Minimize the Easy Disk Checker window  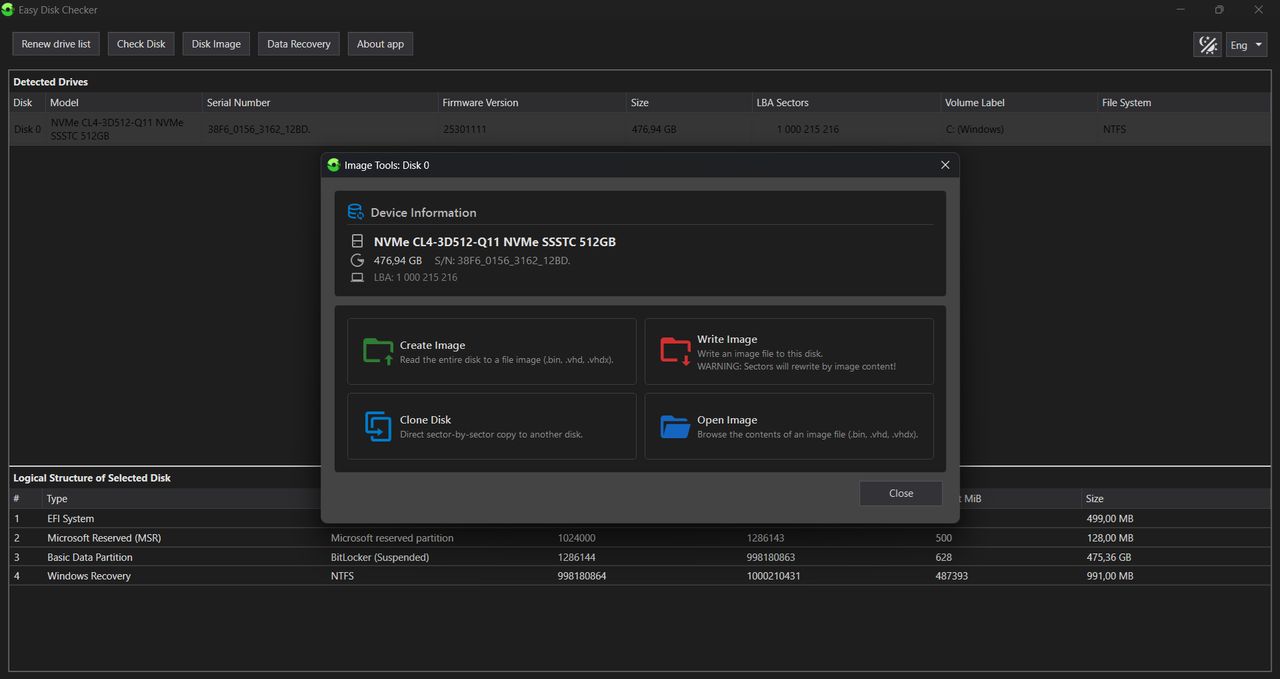coord(1181,10)
